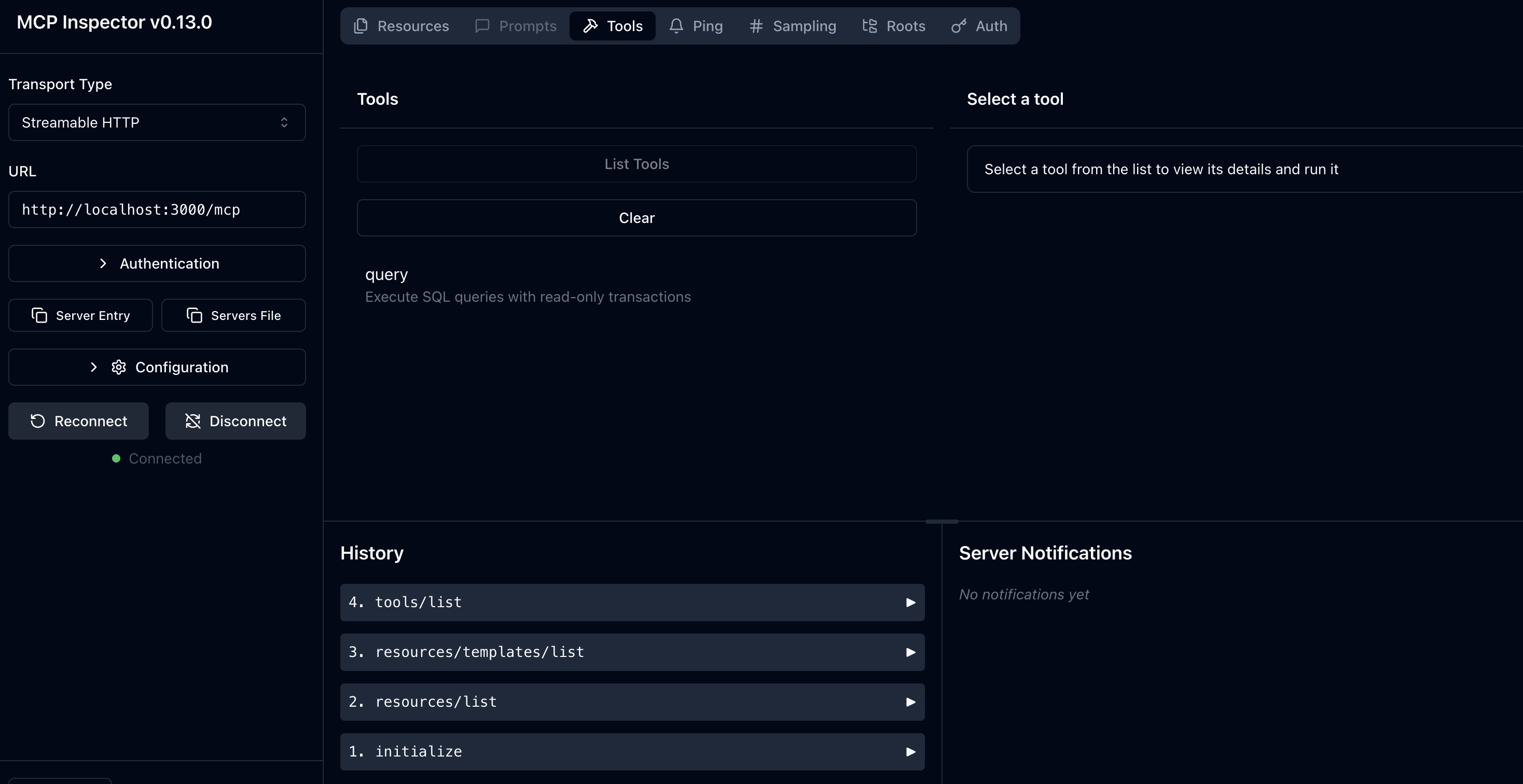Switch to the Prompts tab

tap(515, 25)
